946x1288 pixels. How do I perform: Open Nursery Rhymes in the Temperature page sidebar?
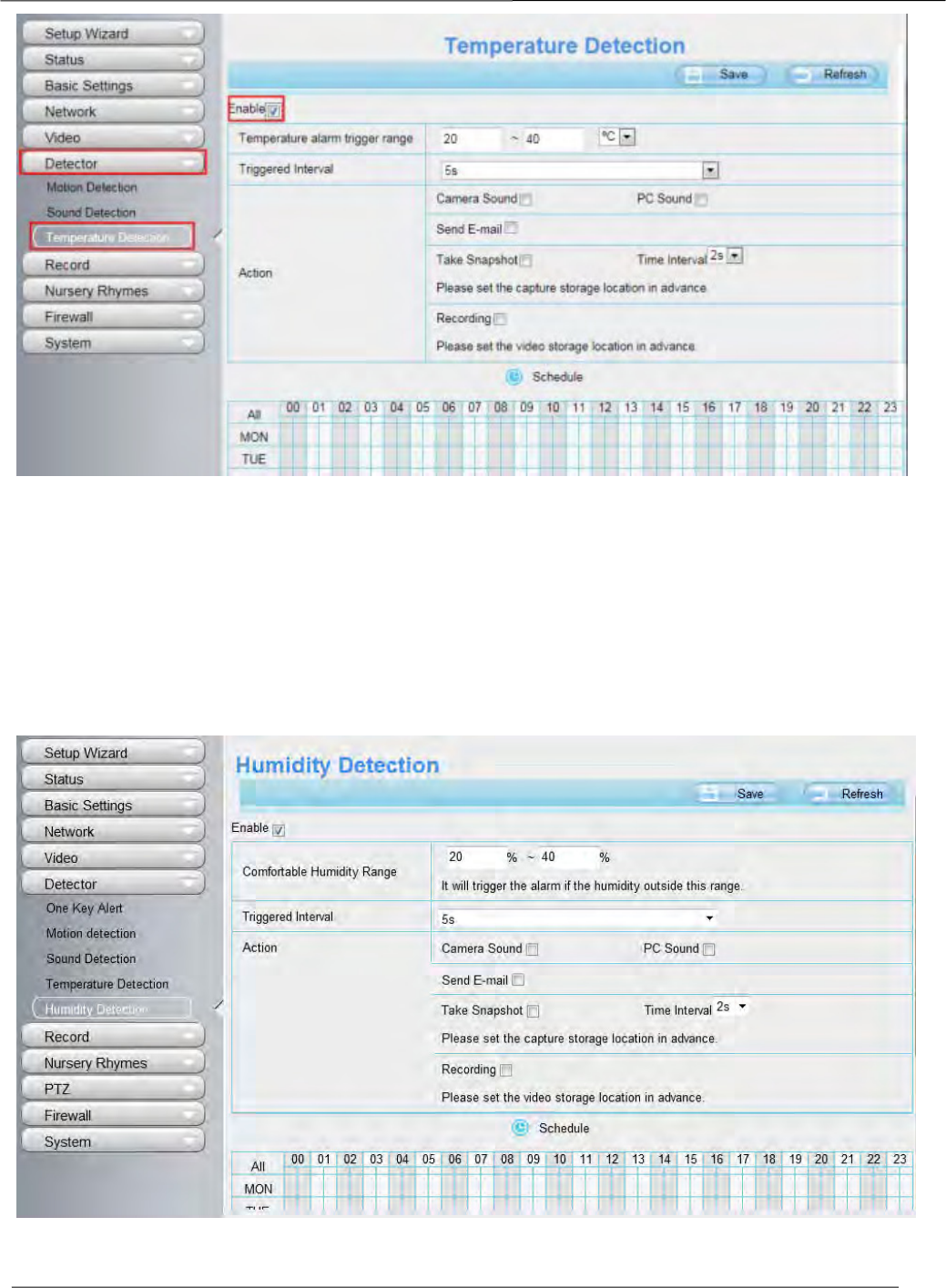point(112,291)
